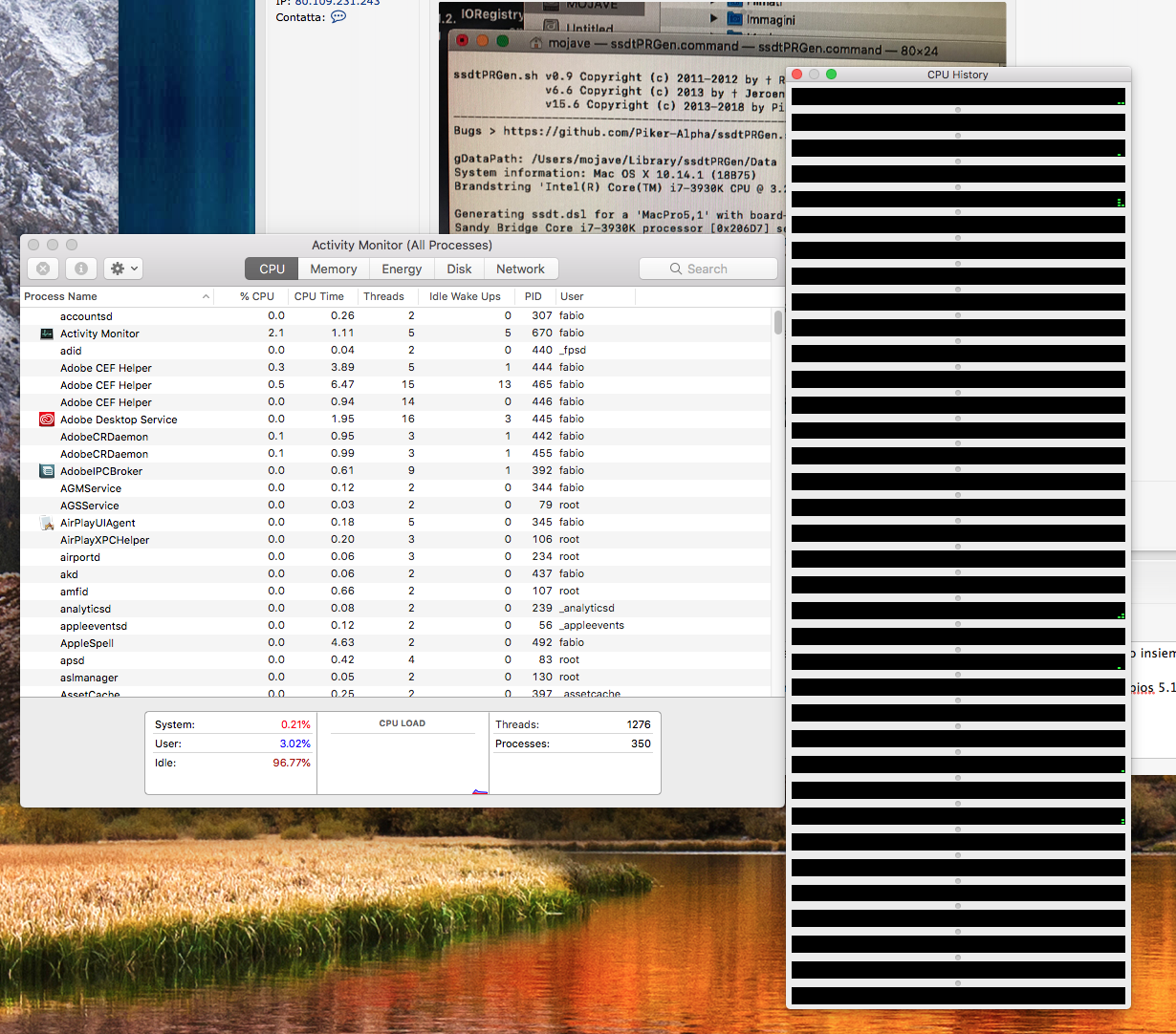Select Adobe CEF Helper with PID 446
This screenshot has width=1176, height=1034.
coord(396,402)
